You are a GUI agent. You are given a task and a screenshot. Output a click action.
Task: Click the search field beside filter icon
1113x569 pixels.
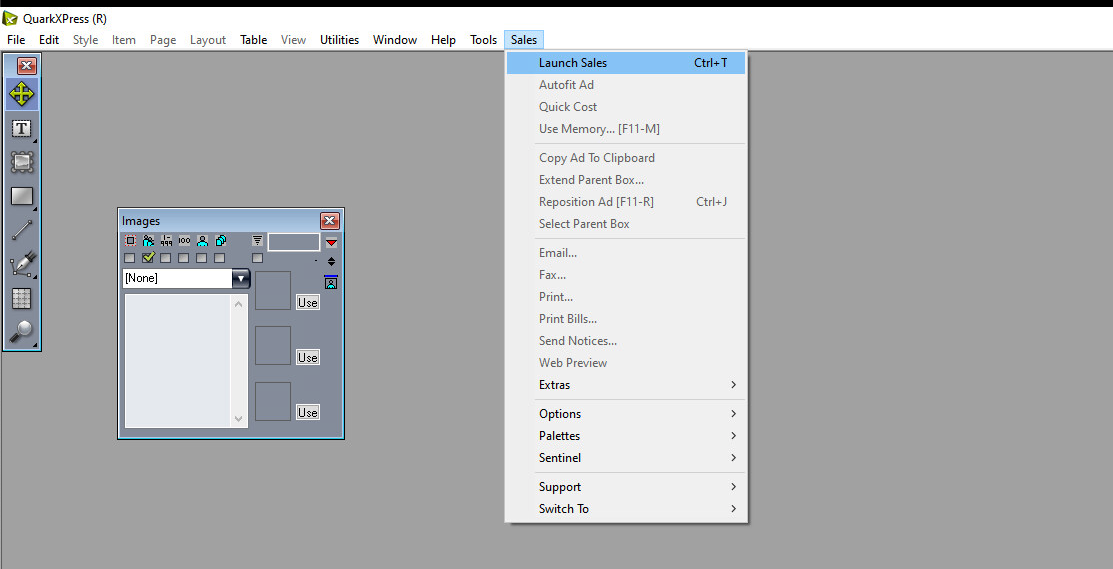pos(294,242)
